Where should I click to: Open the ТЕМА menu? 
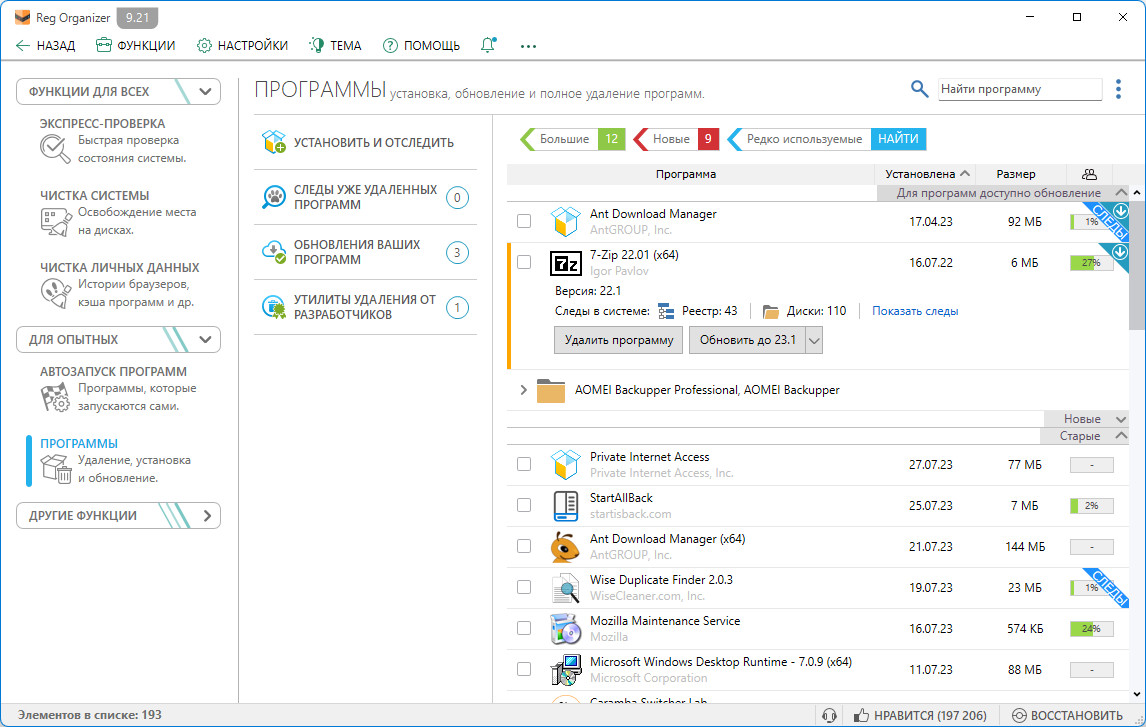335,45
